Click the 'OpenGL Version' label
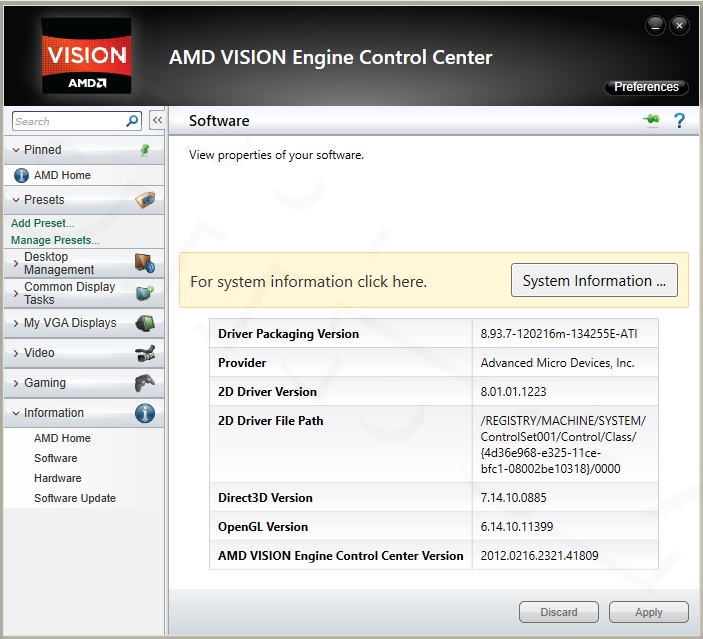Image resolution: width=703 pixels, height=639 pixels. tap(263, 527)
